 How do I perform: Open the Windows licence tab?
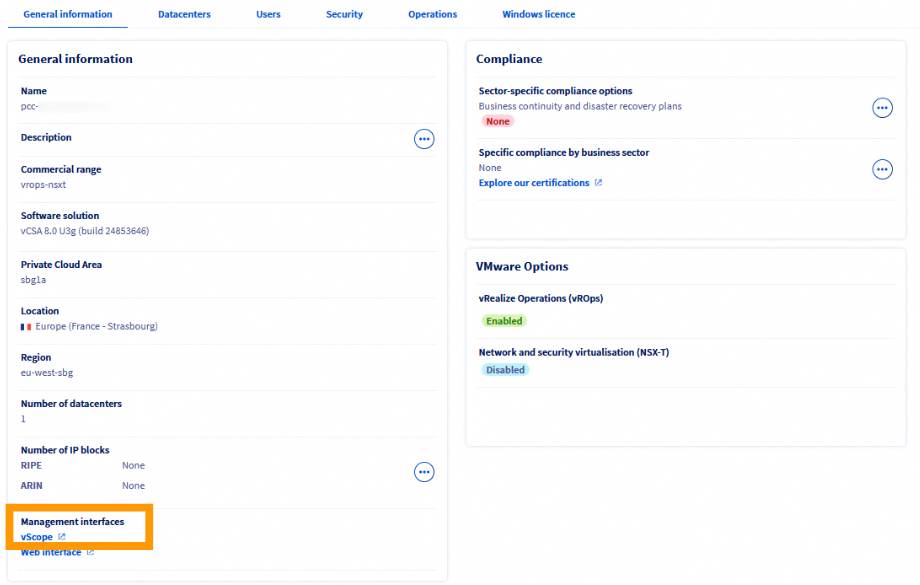pos(538,15)
